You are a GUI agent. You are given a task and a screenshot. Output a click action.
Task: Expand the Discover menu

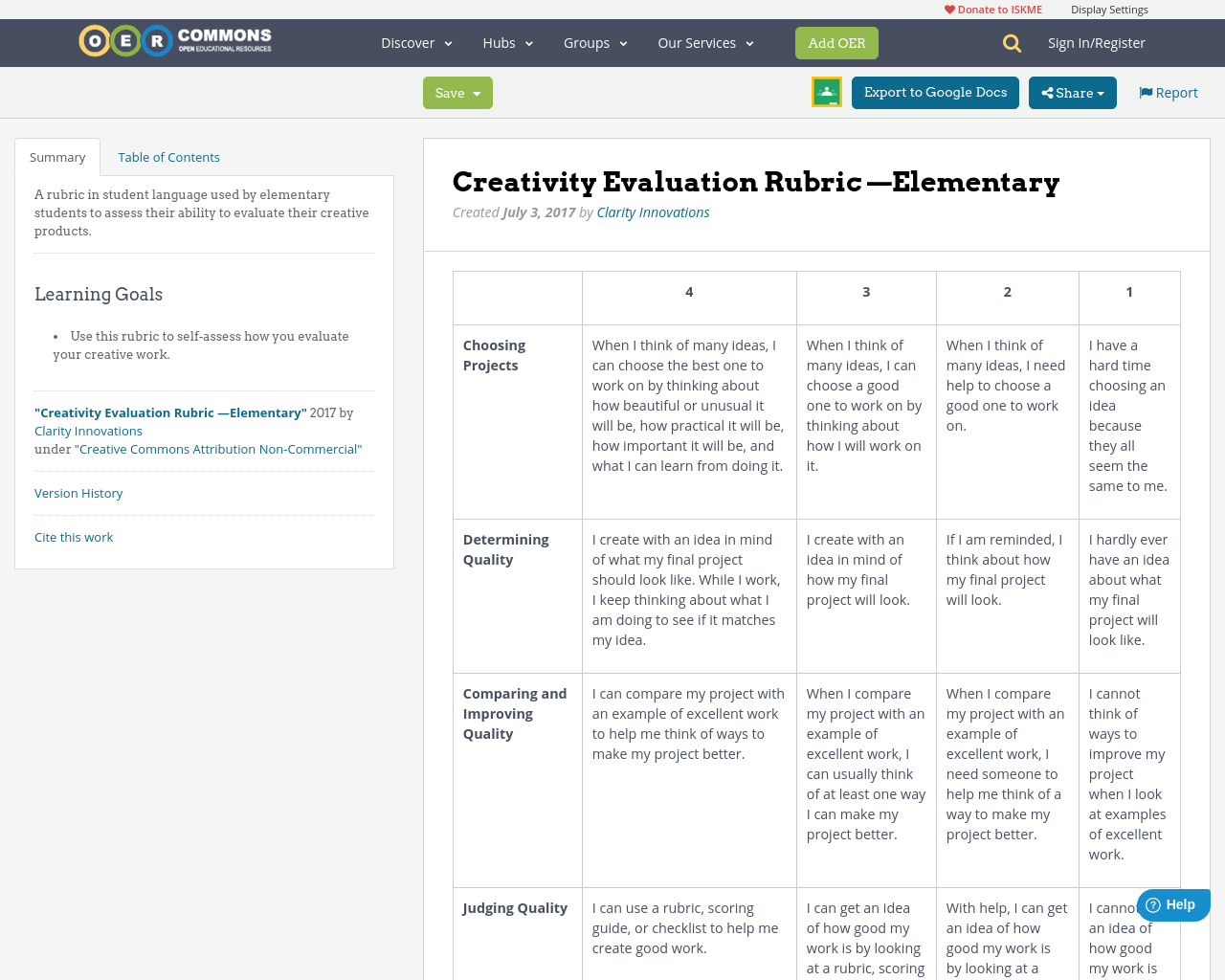click(414, 42)
